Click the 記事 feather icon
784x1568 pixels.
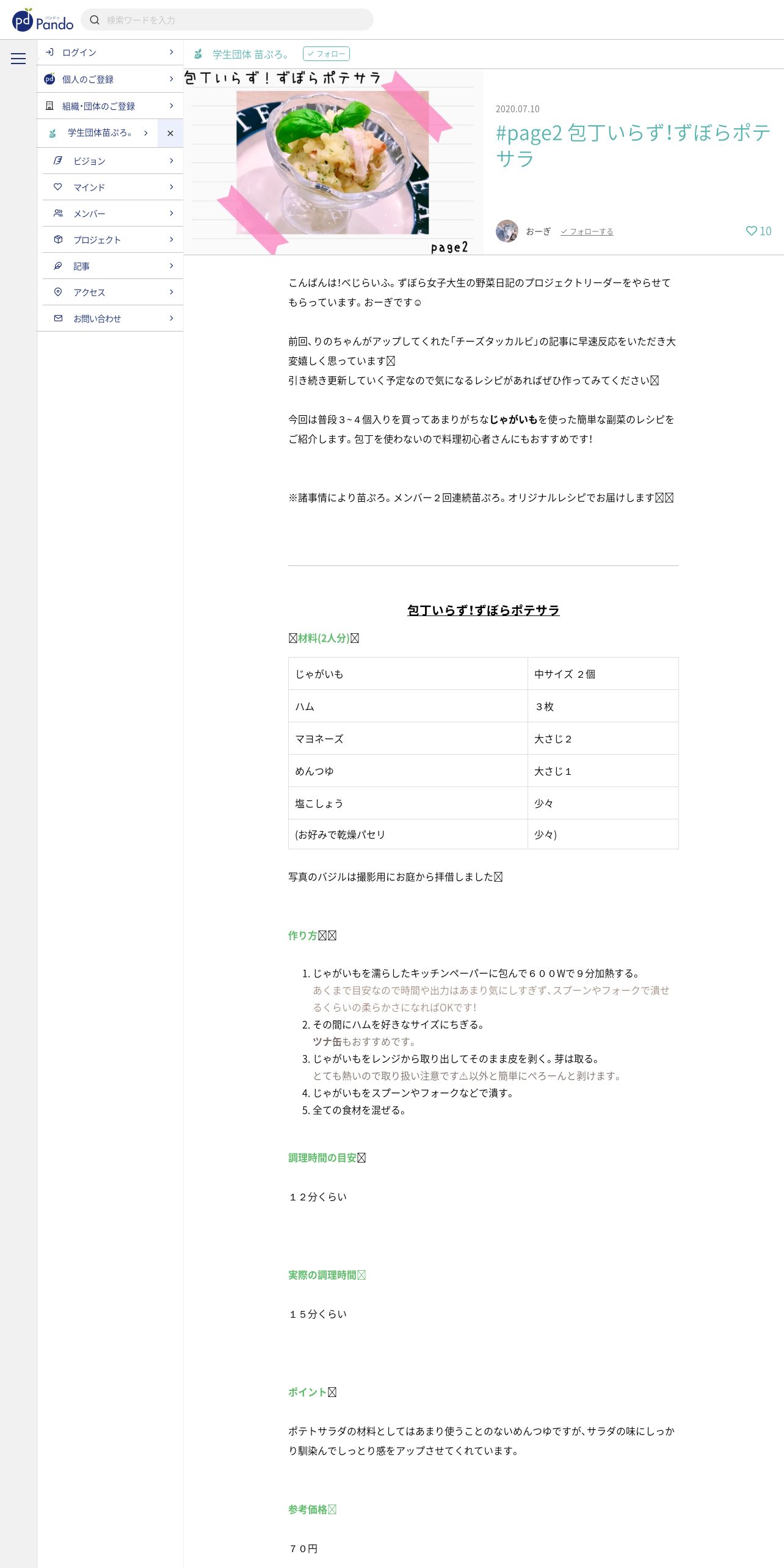[x=58, y=266]
